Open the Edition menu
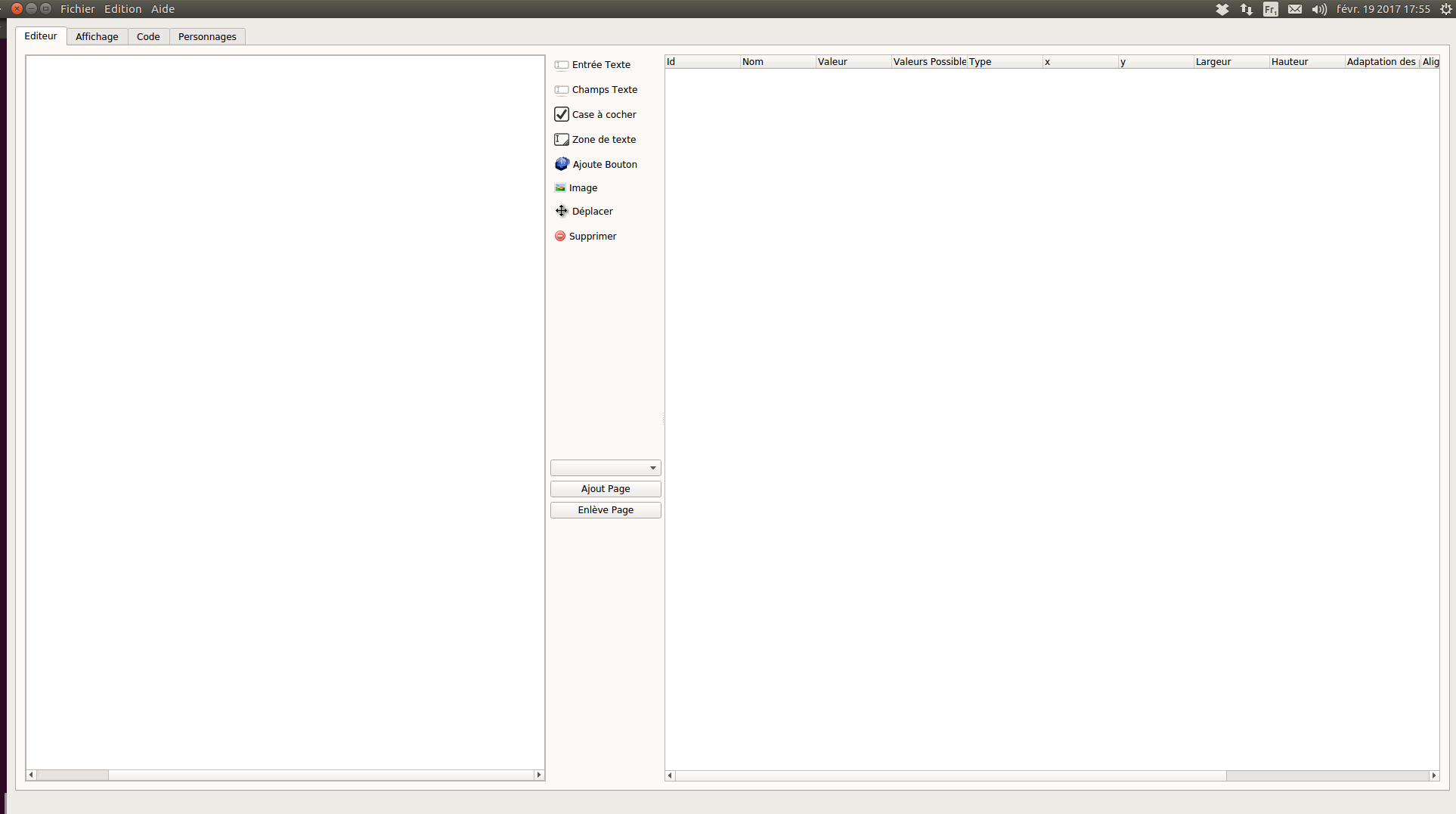The height and width of the screenshot is (814, 1456). tap(122, 9)
